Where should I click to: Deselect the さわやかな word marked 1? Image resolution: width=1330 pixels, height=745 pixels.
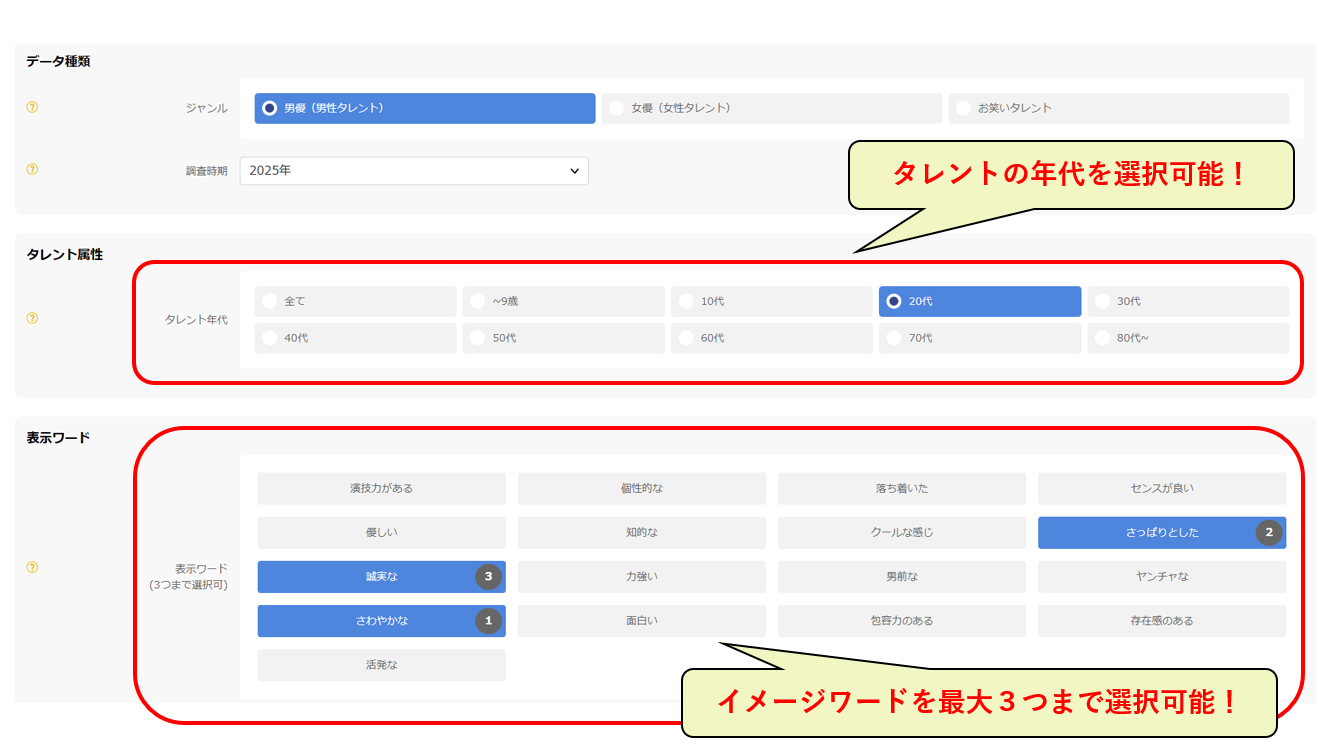click(x=381, y=621)
